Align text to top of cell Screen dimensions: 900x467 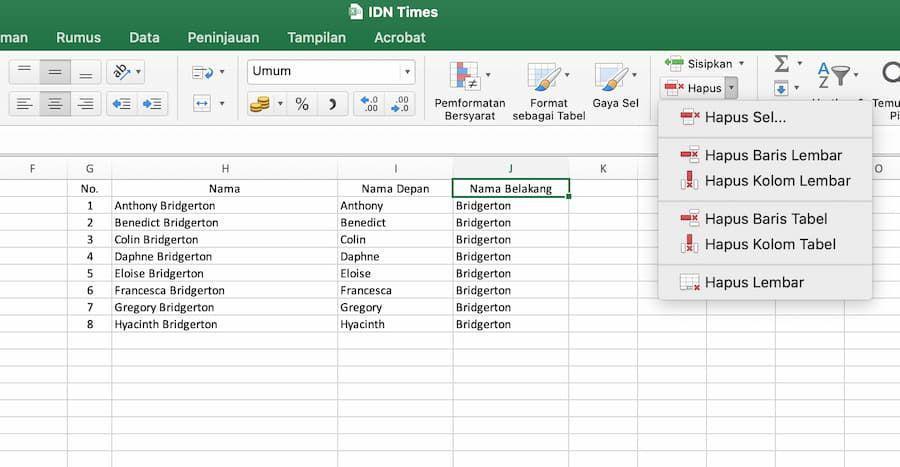click(x=24, y=72)
